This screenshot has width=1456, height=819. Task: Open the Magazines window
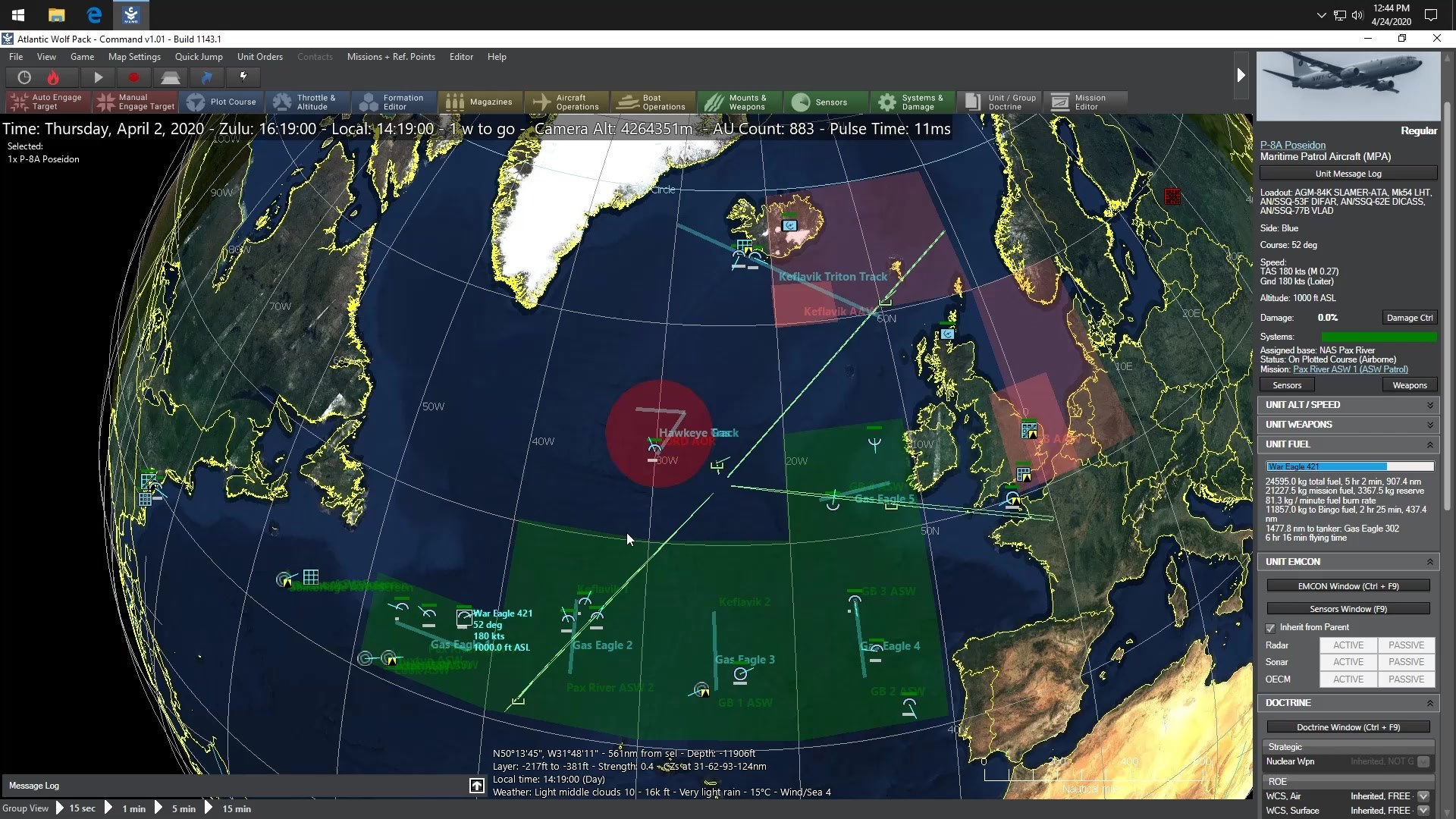[x=479, y=102]
